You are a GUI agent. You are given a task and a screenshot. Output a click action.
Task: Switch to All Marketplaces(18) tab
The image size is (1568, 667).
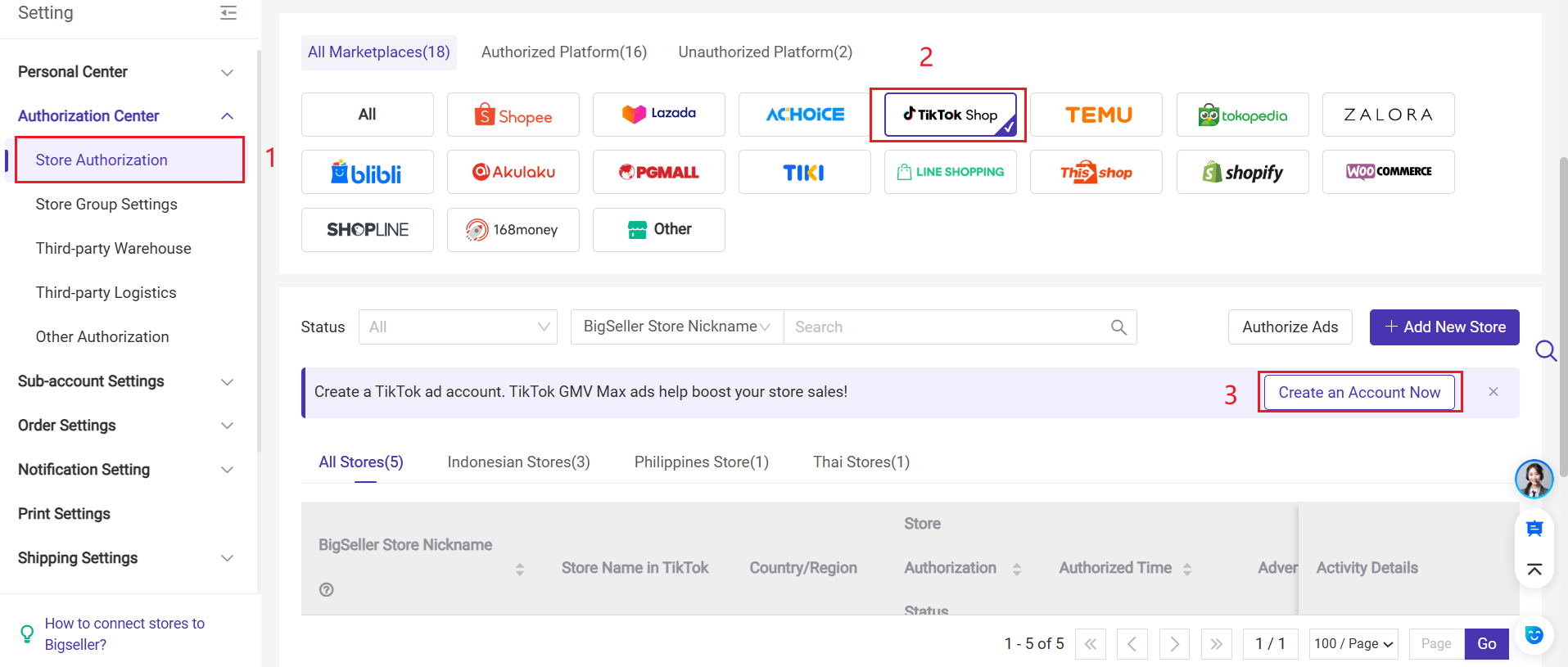379,52
